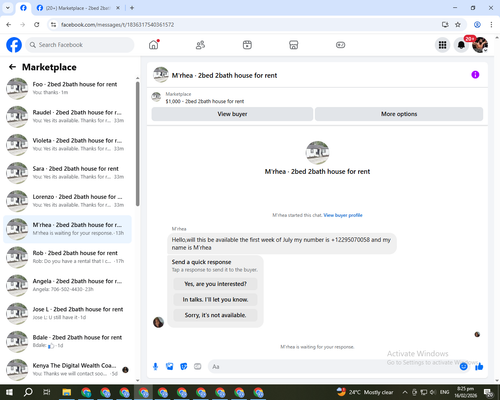Open Raudel's conversation in the list
Image resolution: width=500 pixels, height=400 pixels.
click(x=68, y=116)
